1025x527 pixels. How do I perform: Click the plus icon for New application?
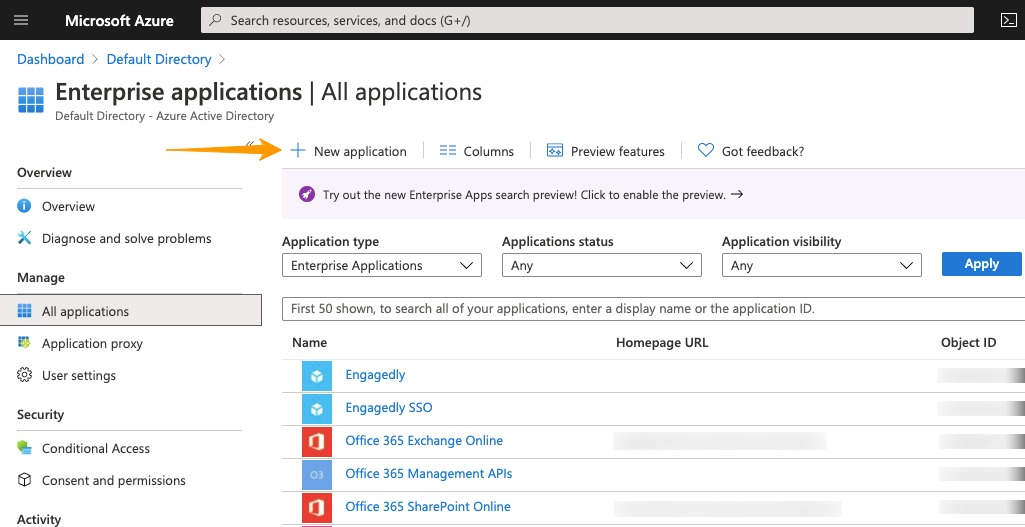click(297, 151)
